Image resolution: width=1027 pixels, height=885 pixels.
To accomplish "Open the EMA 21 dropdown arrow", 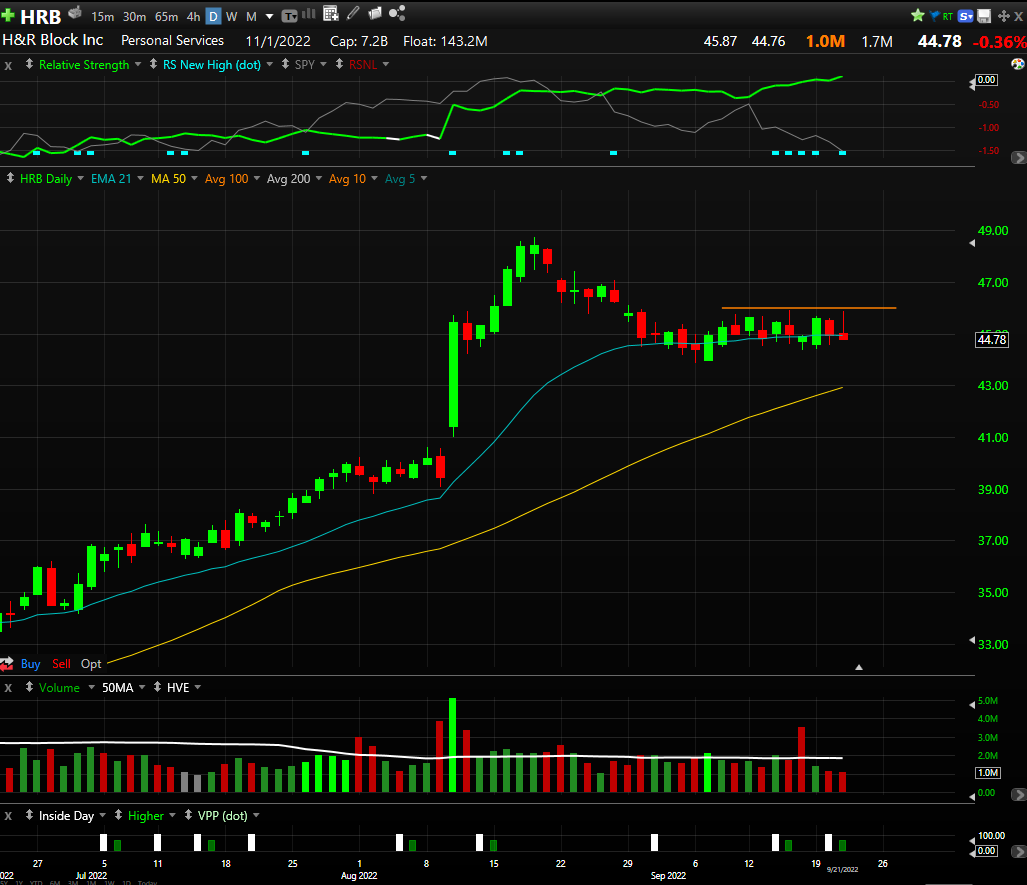I will click(140, 178).
